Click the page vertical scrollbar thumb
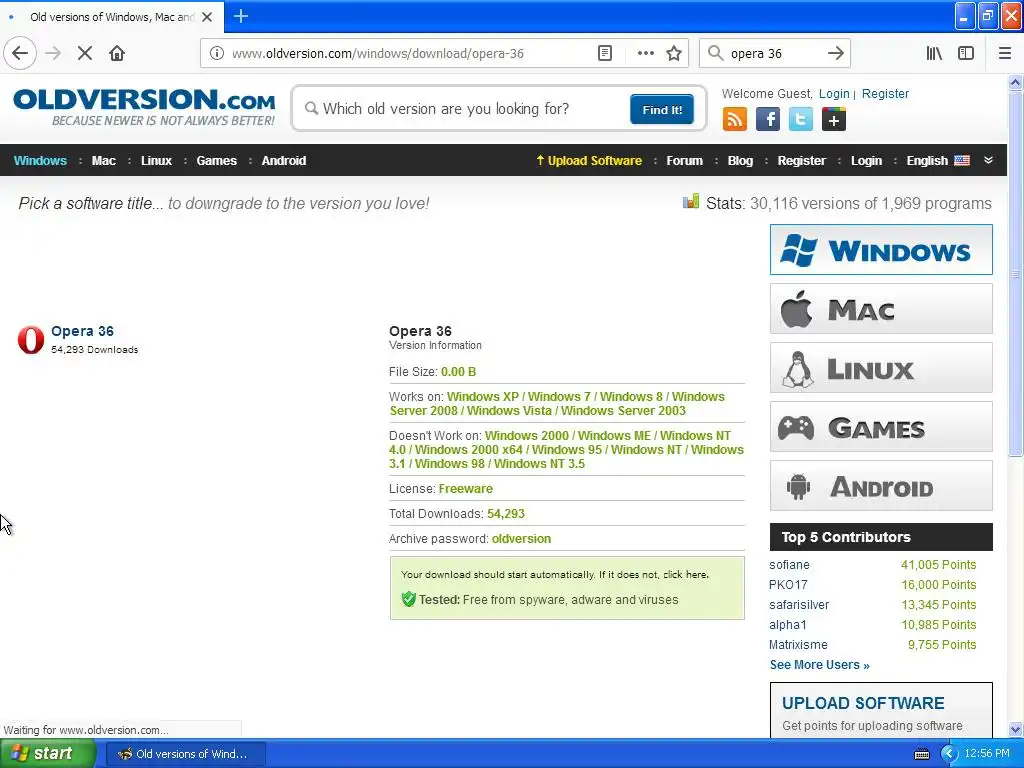 tap(1015, 274)
